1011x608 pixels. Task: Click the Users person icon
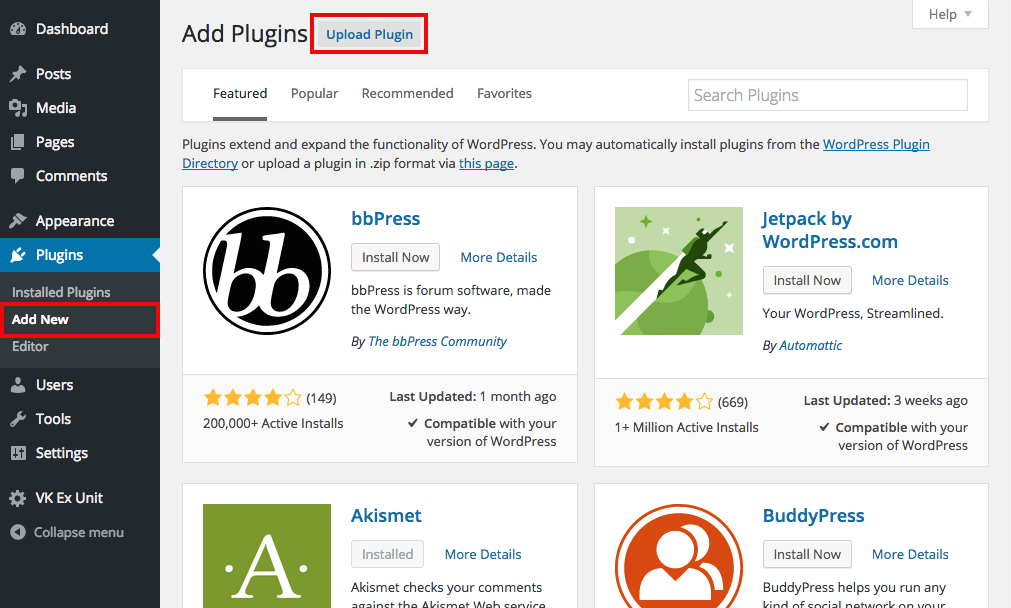pos(18,385)
